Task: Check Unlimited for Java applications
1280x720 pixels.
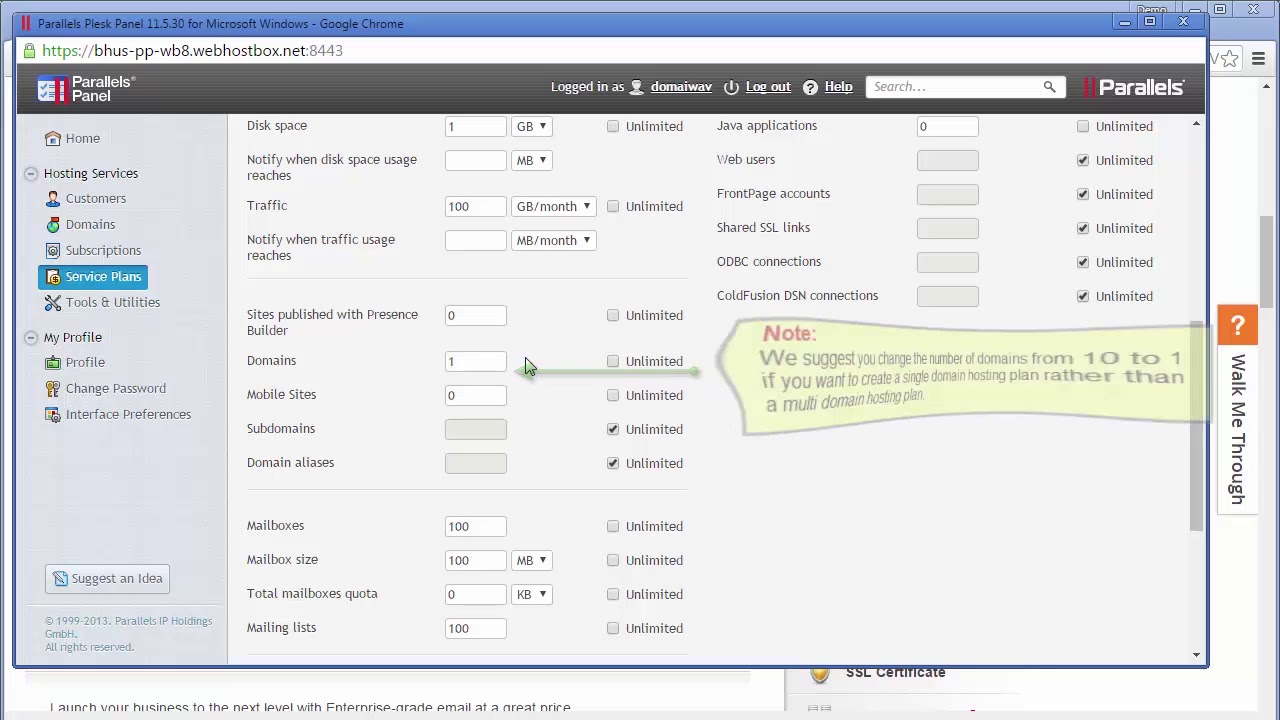Action: point(1083,126)
